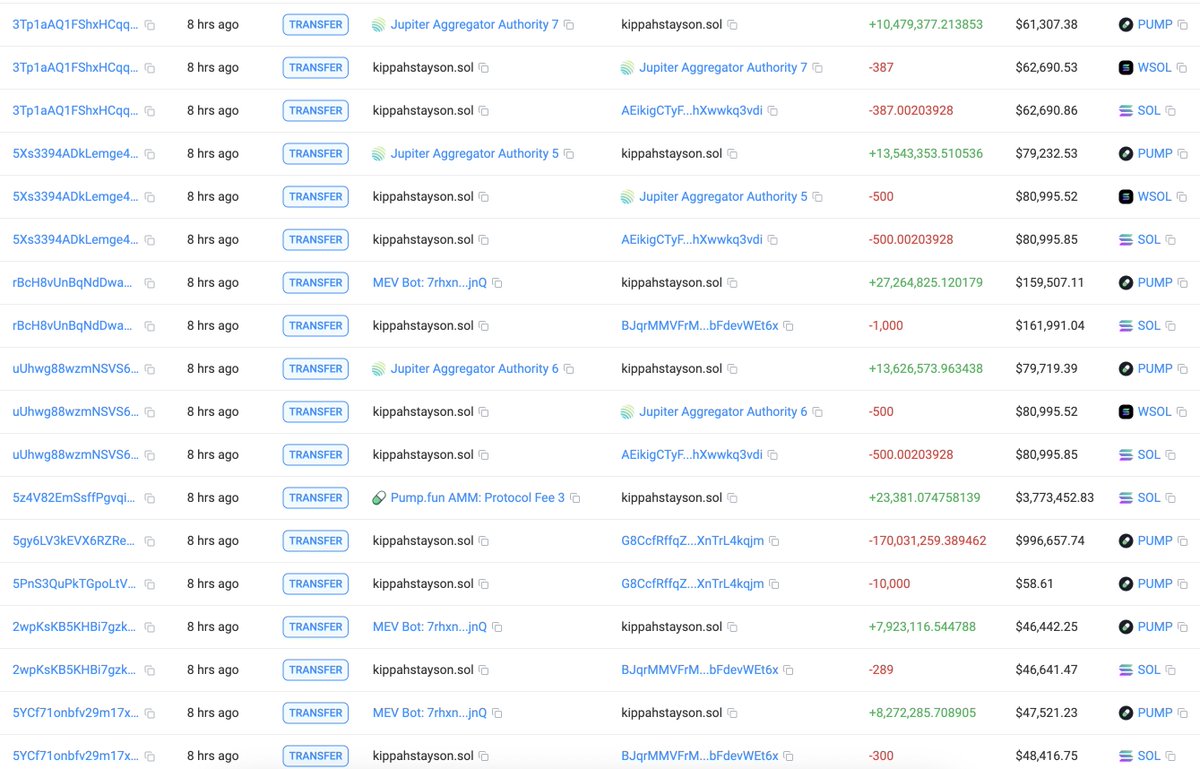The image size is (1200, 769).
Task: Click the Pump.fun pill icon beside Protocol Fee 3
Action: click(x=378, y=498)
